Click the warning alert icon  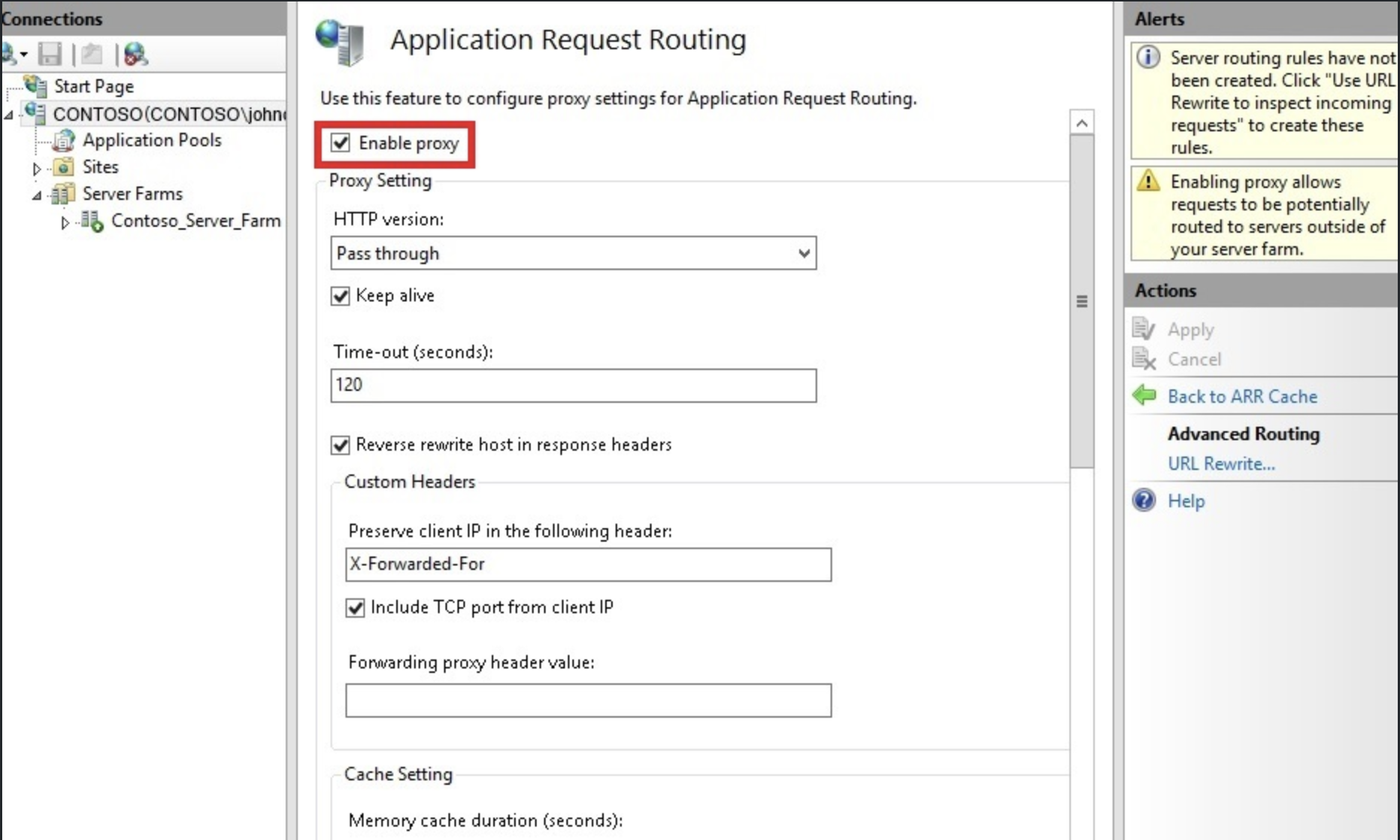pyautogui.click(x=1149, y=181)
